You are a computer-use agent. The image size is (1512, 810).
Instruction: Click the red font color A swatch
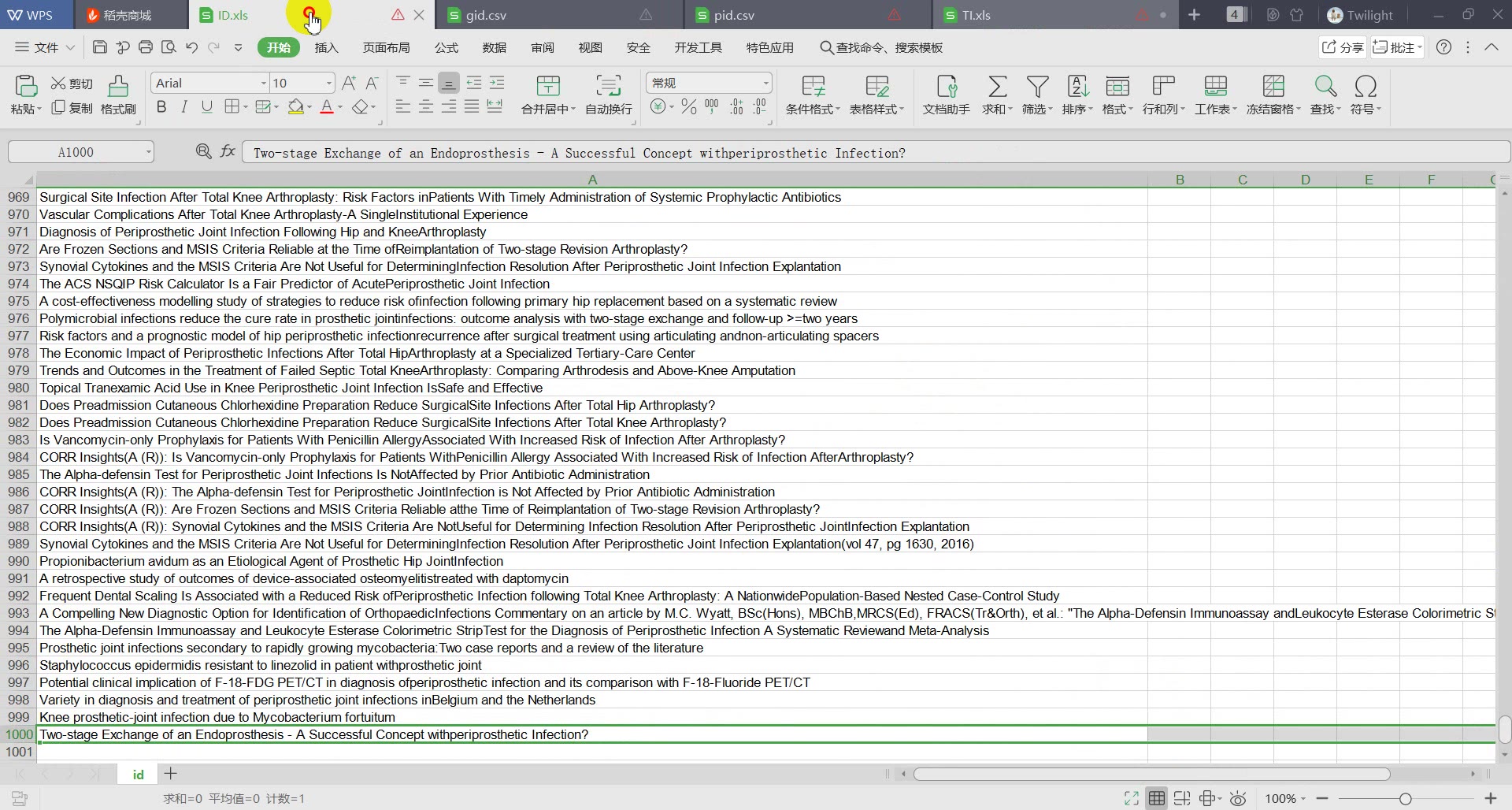327,106
